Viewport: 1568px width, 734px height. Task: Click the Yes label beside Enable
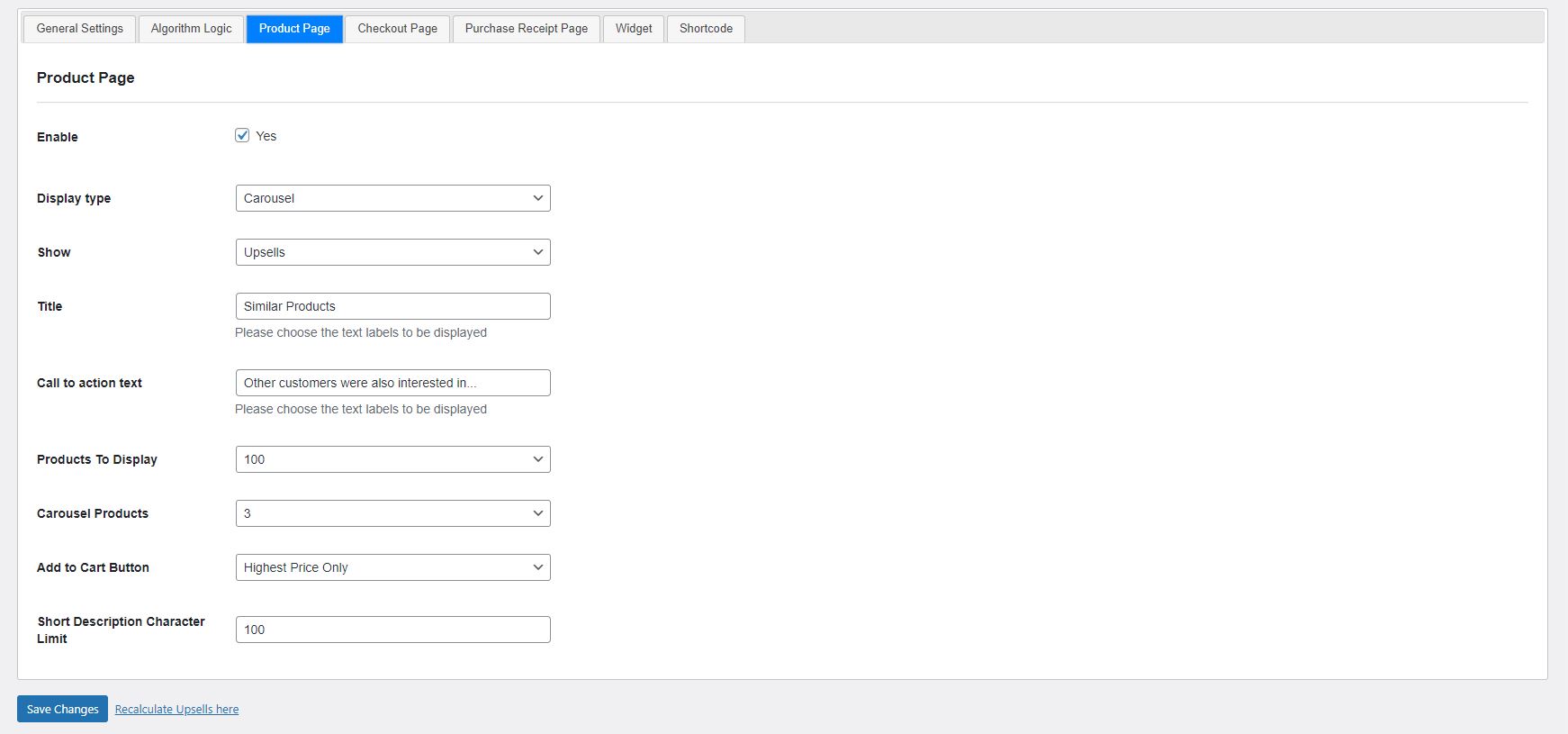[x=266, y=136]
